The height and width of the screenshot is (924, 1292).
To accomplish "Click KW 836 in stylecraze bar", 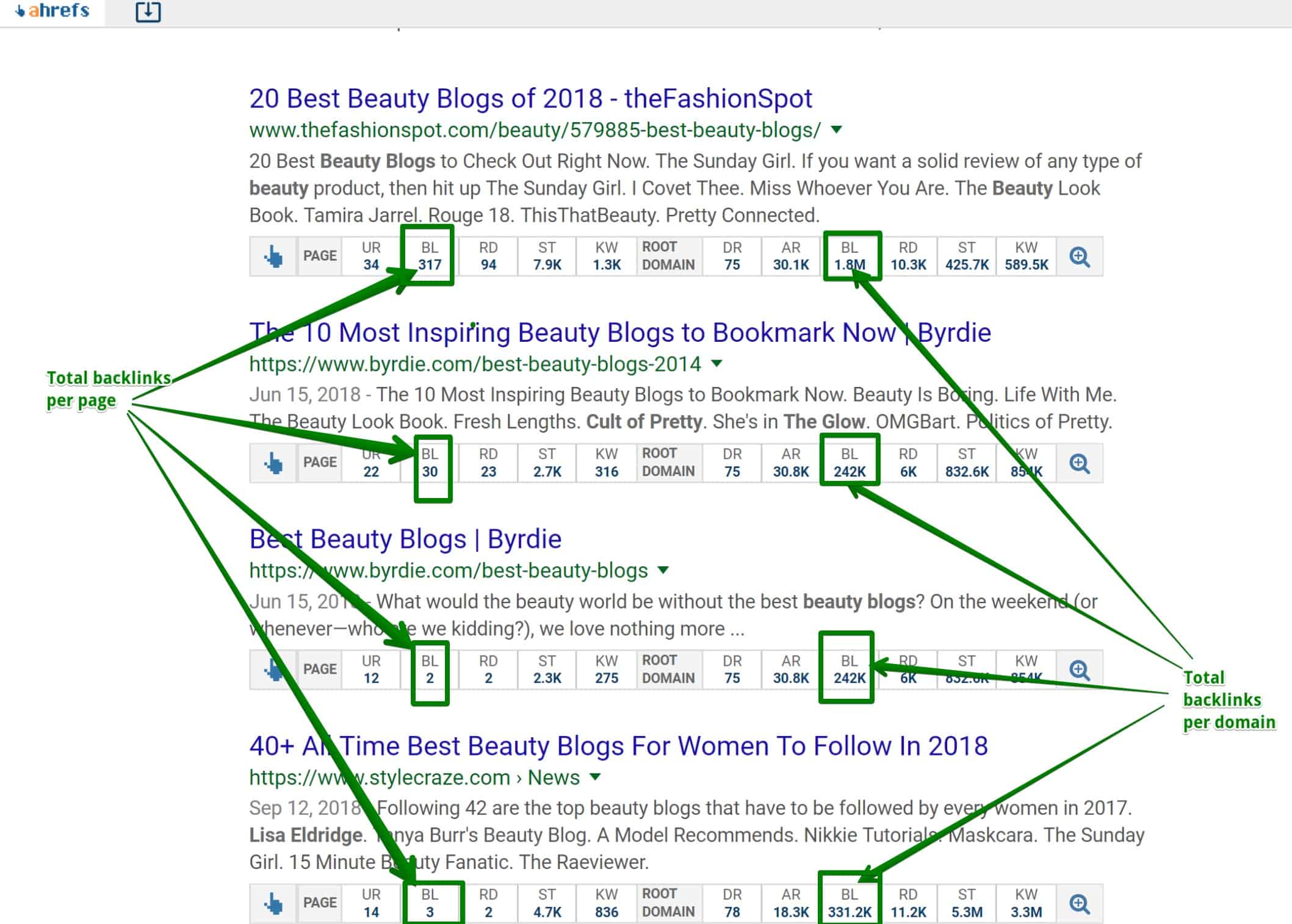I will pos(607,903).
